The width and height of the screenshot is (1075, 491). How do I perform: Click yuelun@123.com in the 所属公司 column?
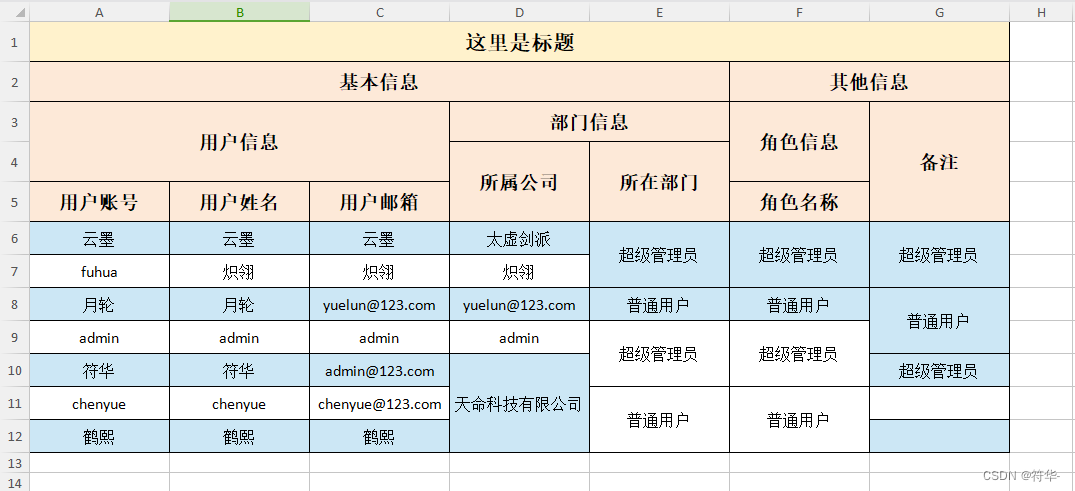click(519, 304)
